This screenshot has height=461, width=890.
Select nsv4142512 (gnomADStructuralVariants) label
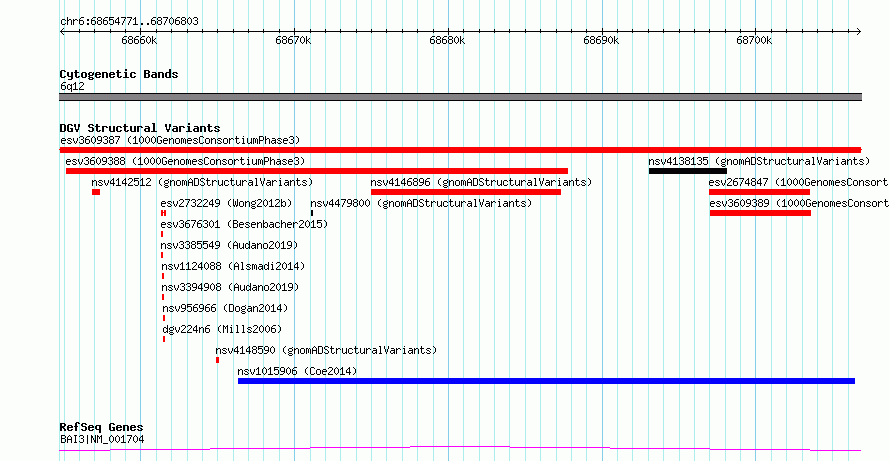pyautogui.click(x=202, y=182)
